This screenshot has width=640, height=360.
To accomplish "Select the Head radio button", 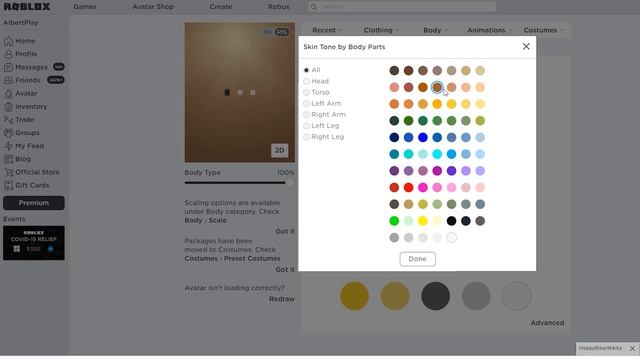I will click(x=306, y=81).
